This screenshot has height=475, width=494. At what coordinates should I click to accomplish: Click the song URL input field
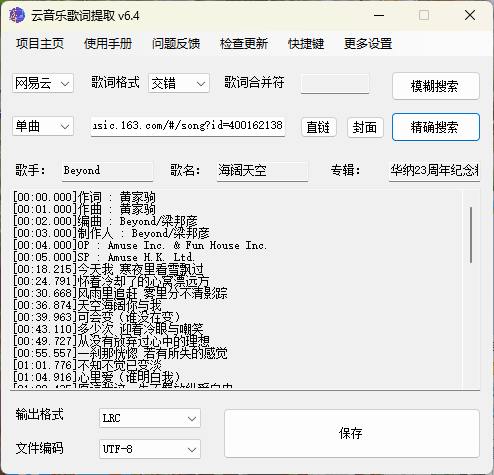point(188,126)
